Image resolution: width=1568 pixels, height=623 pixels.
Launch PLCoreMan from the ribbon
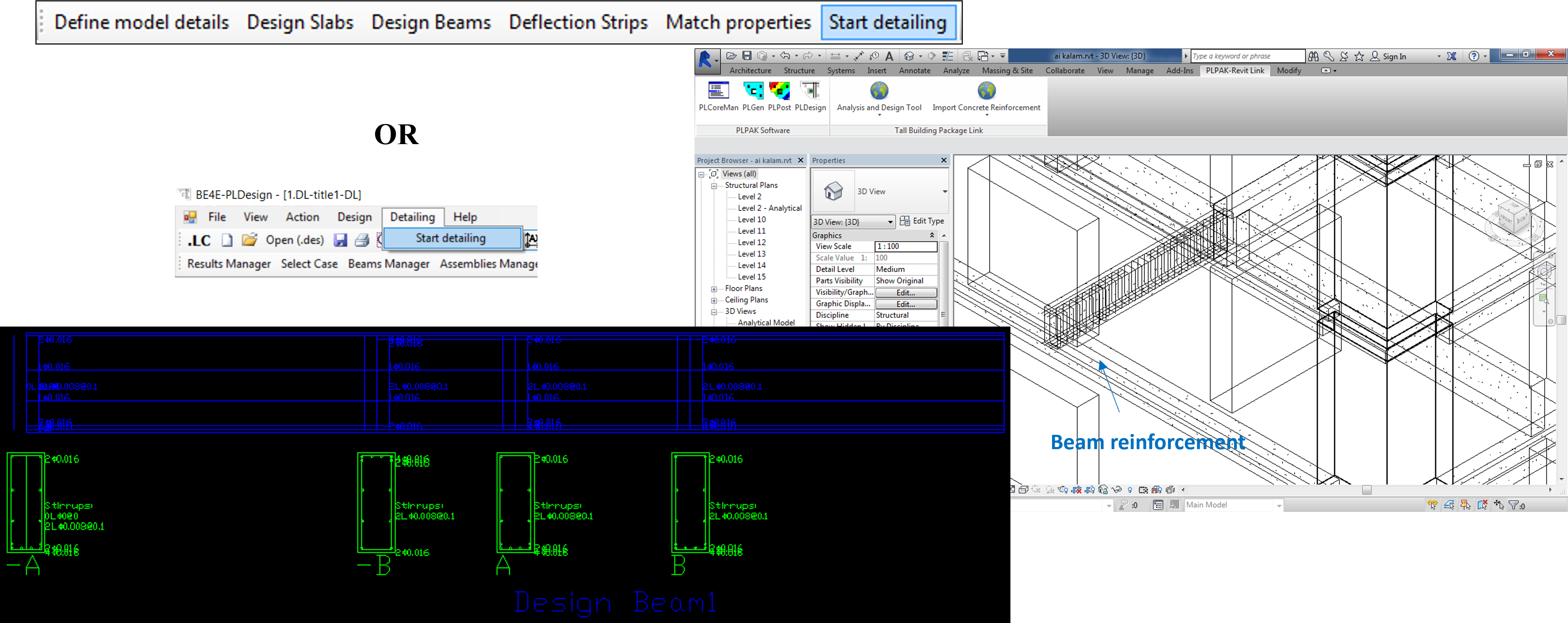[x=718, y=97]
